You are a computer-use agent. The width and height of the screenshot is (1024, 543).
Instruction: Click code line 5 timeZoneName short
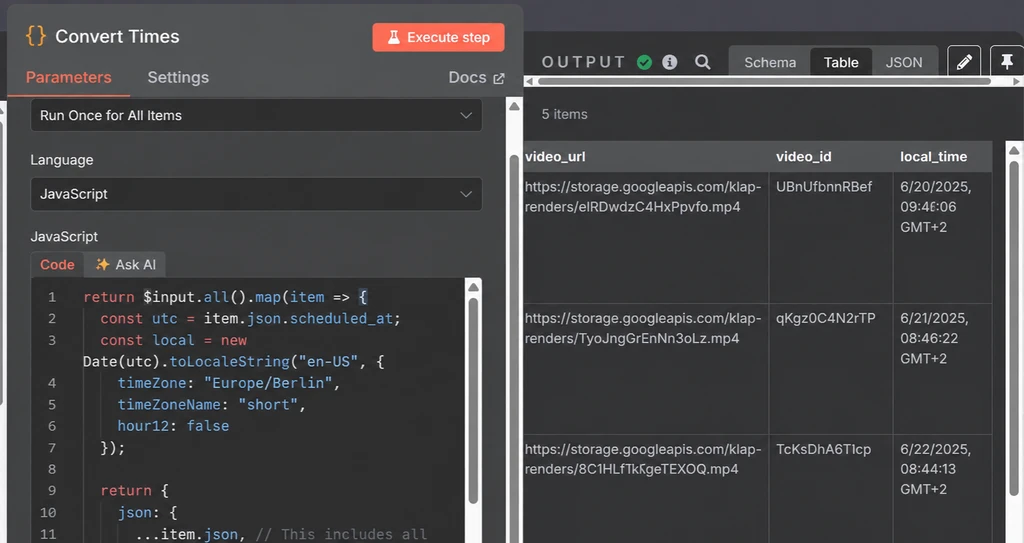[212, 404]
